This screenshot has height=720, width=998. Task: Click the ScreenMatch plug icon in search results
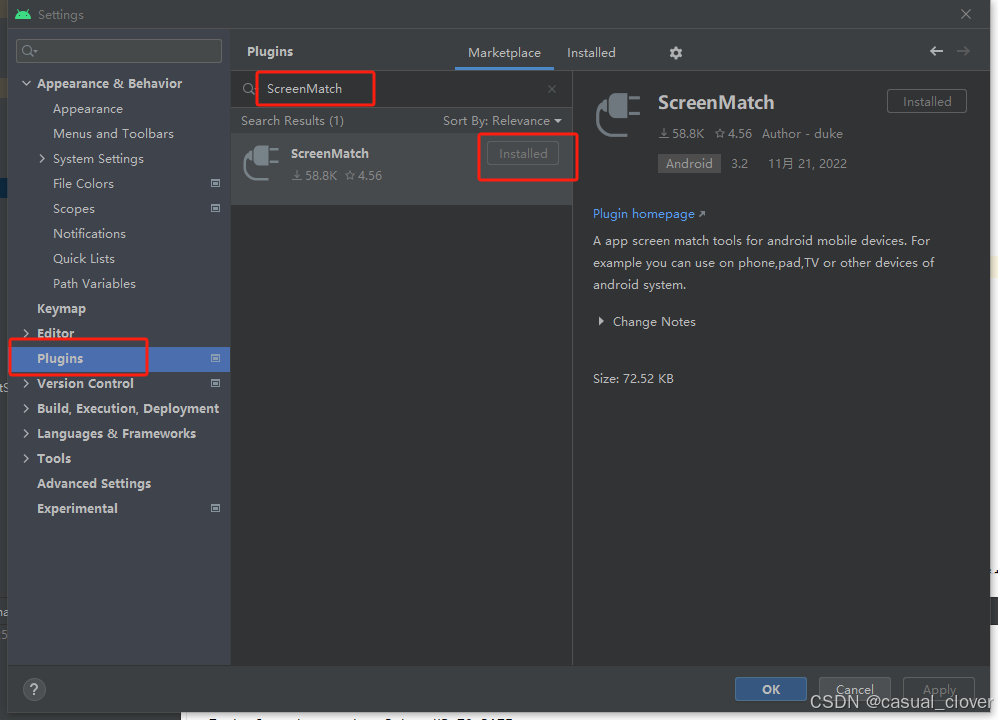262,164
